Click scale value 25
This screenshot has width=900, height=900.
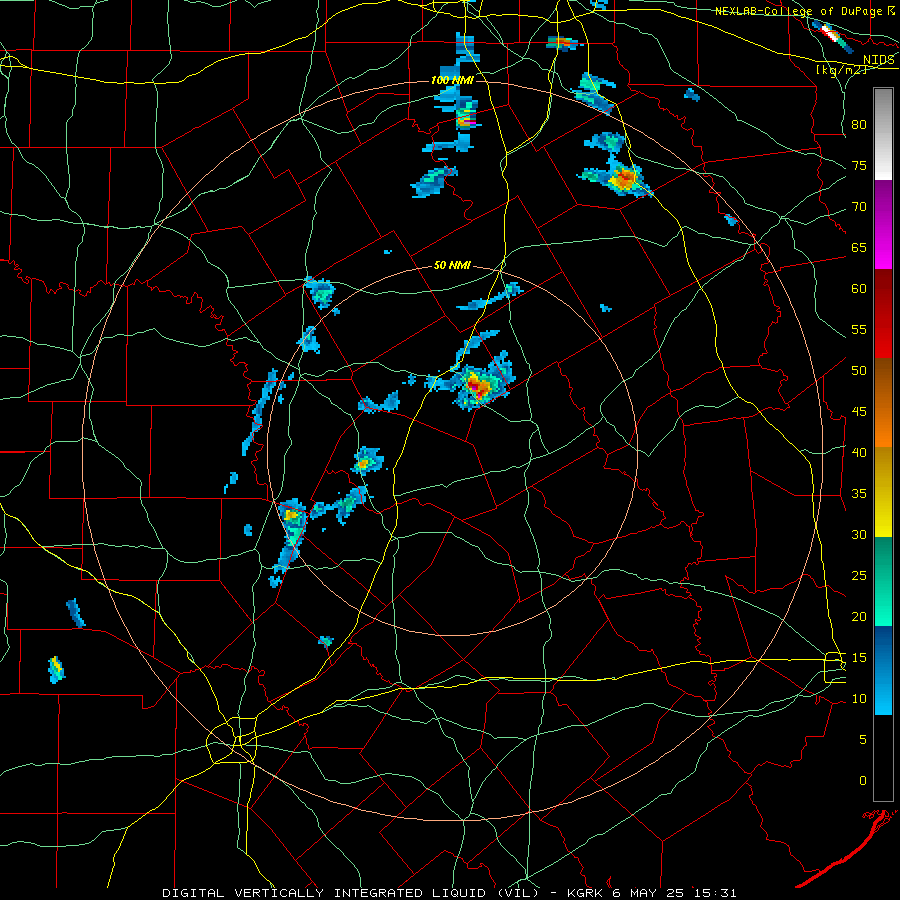coord(859,576)
